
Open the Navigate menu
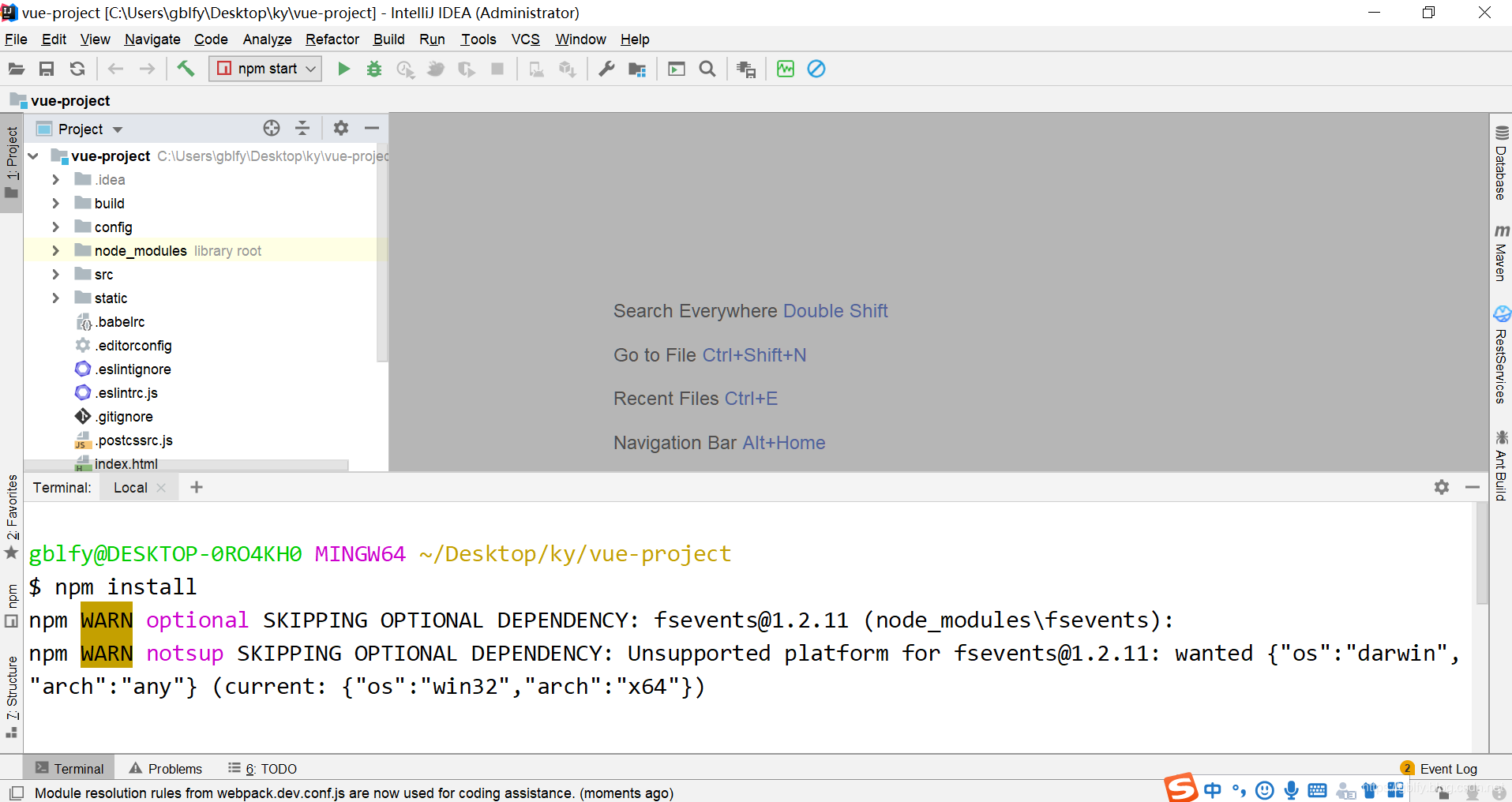[x=152, y=39]
